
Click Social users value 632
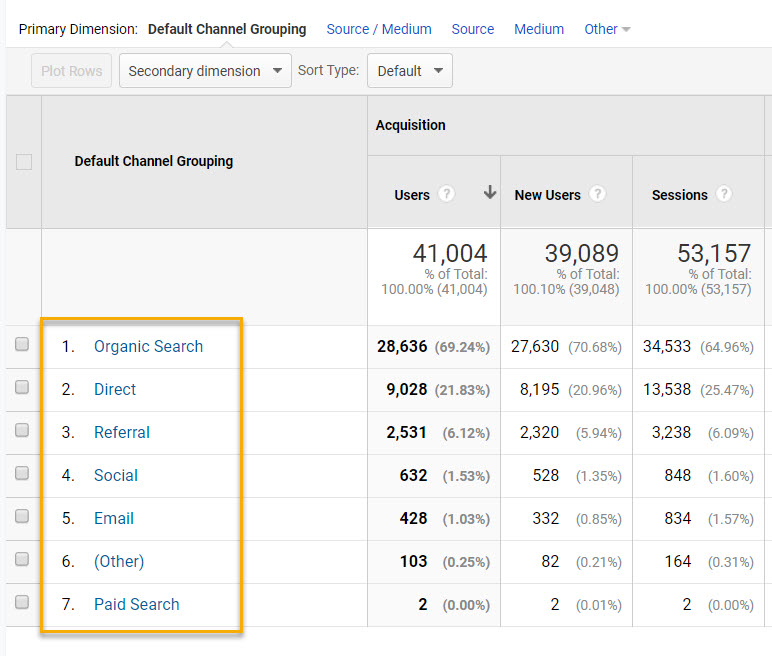point(413,475)
